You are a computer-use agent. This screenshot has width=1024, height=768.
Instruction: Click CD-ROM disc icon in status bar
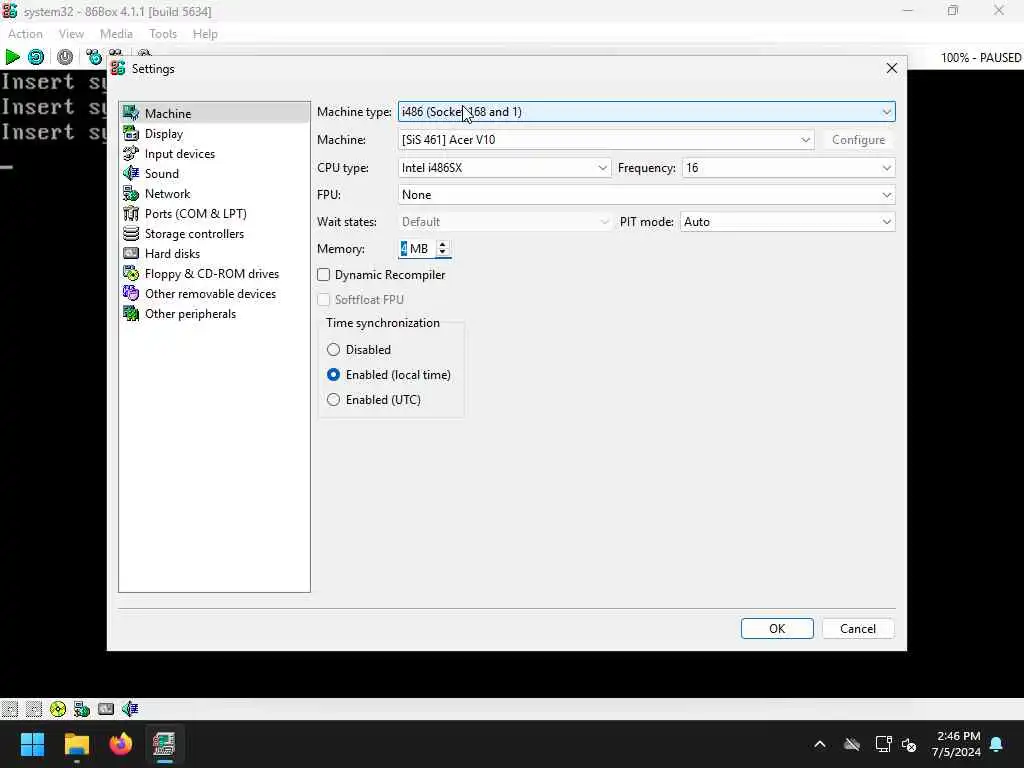(58, 709)
